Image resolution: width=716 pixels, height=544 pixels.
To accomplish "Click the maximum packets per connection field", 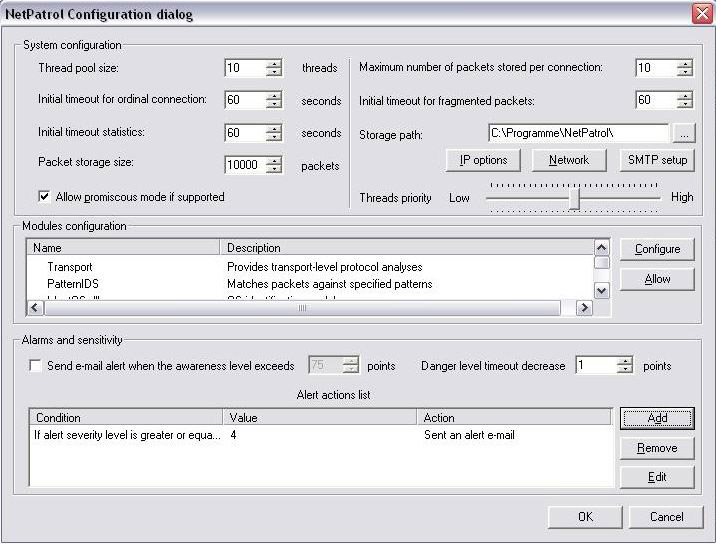I will [656, 68].
